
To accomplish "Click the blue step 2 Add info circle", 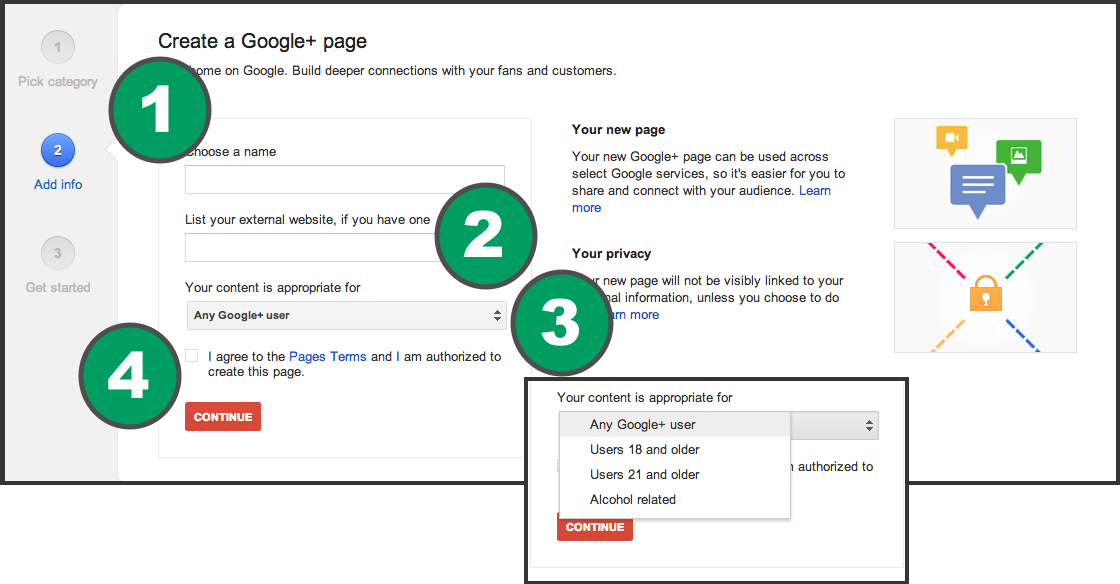I will click(x=58, y=151).
